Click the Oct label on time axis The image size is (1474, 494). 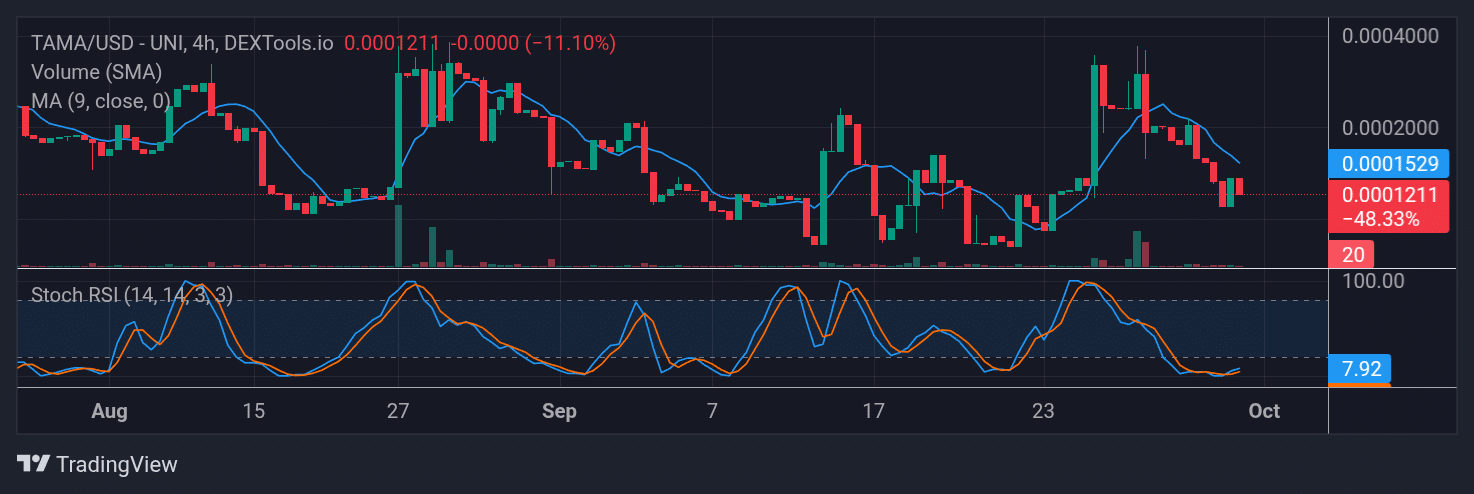tap(1264, 411)
